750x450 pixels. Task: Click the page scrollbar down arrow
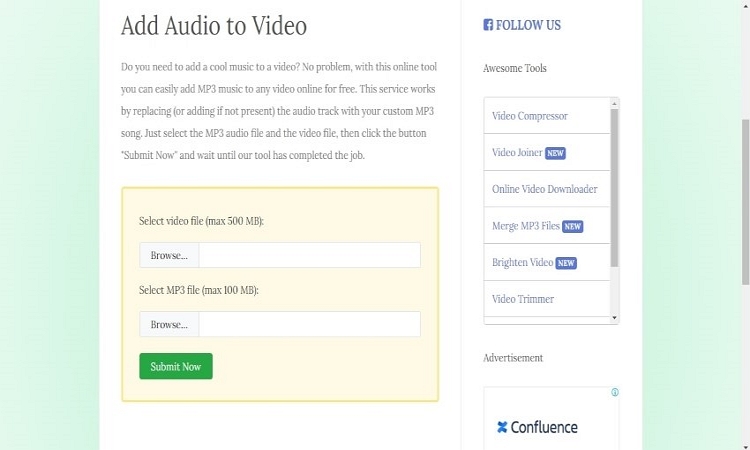pyautogui.click(x=746, y=446)
